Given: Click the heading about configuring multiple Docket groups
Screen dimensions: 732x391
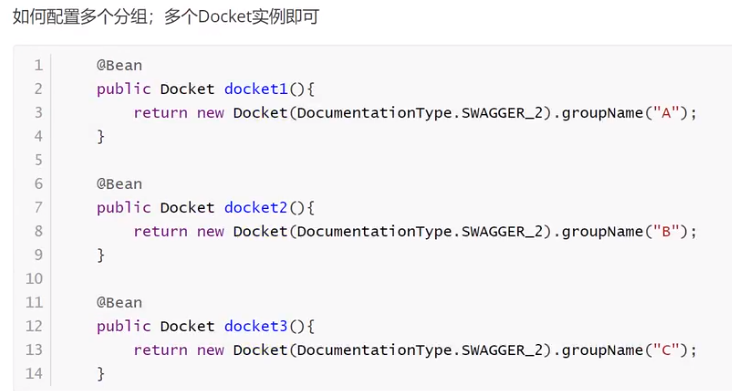Looking at the screenshot, I should (166, 17).
